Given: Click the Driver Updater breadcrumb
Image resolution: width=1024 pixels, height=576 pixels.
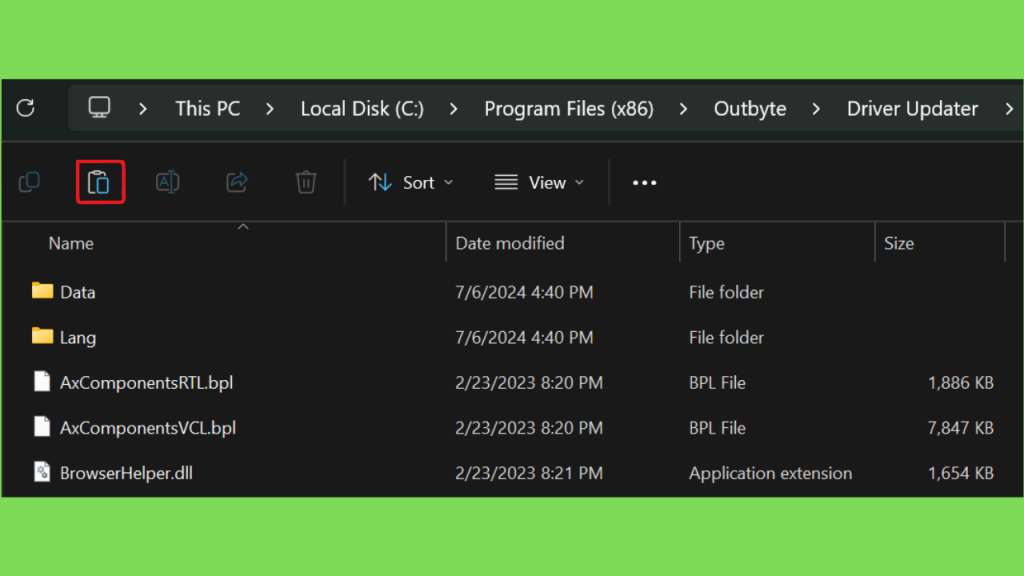Looking at the screenshot, I should tap(912, 108).
